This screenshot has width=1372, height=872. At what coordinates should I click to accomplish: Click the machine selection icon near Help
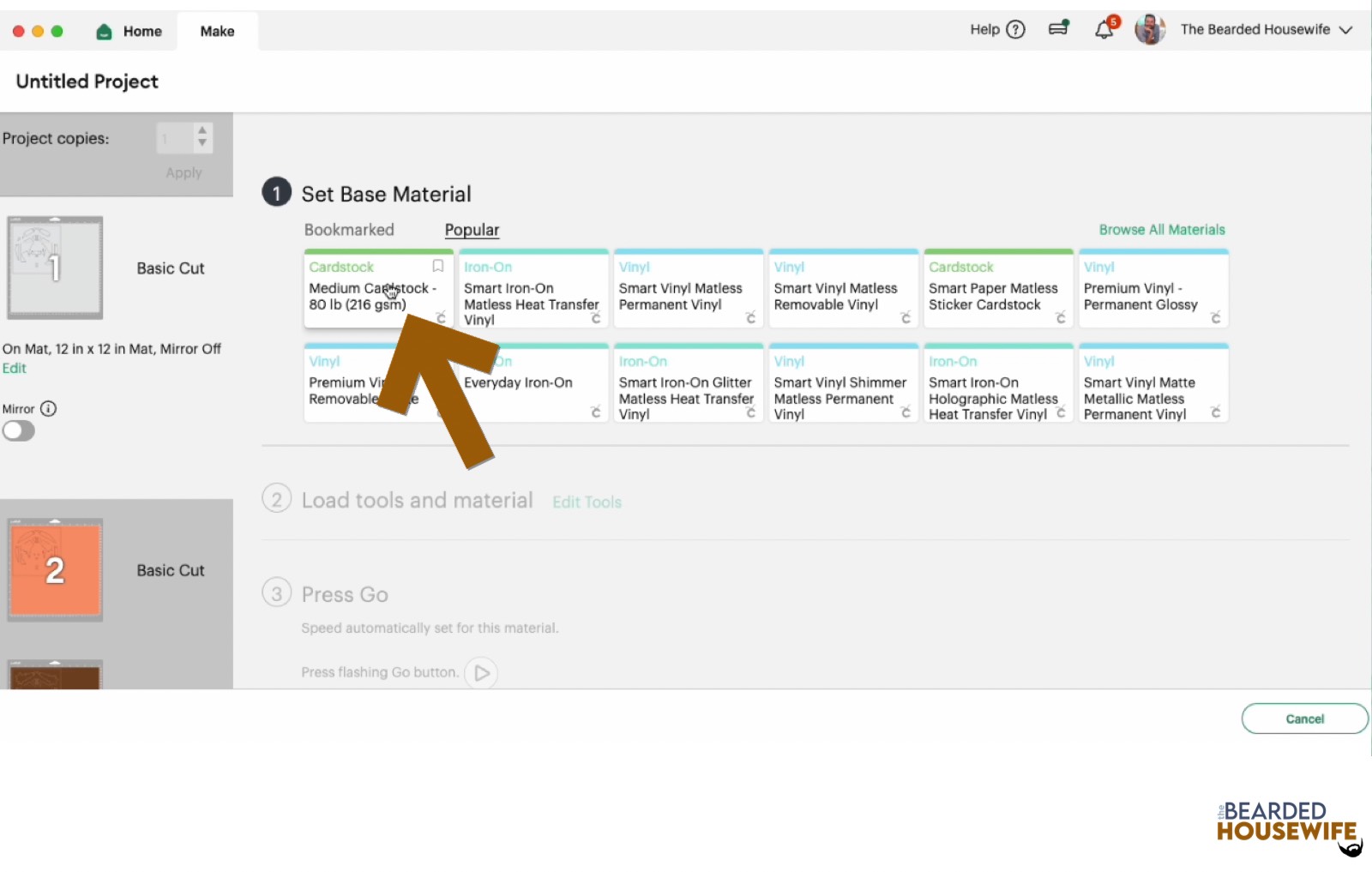(1058, 27)
